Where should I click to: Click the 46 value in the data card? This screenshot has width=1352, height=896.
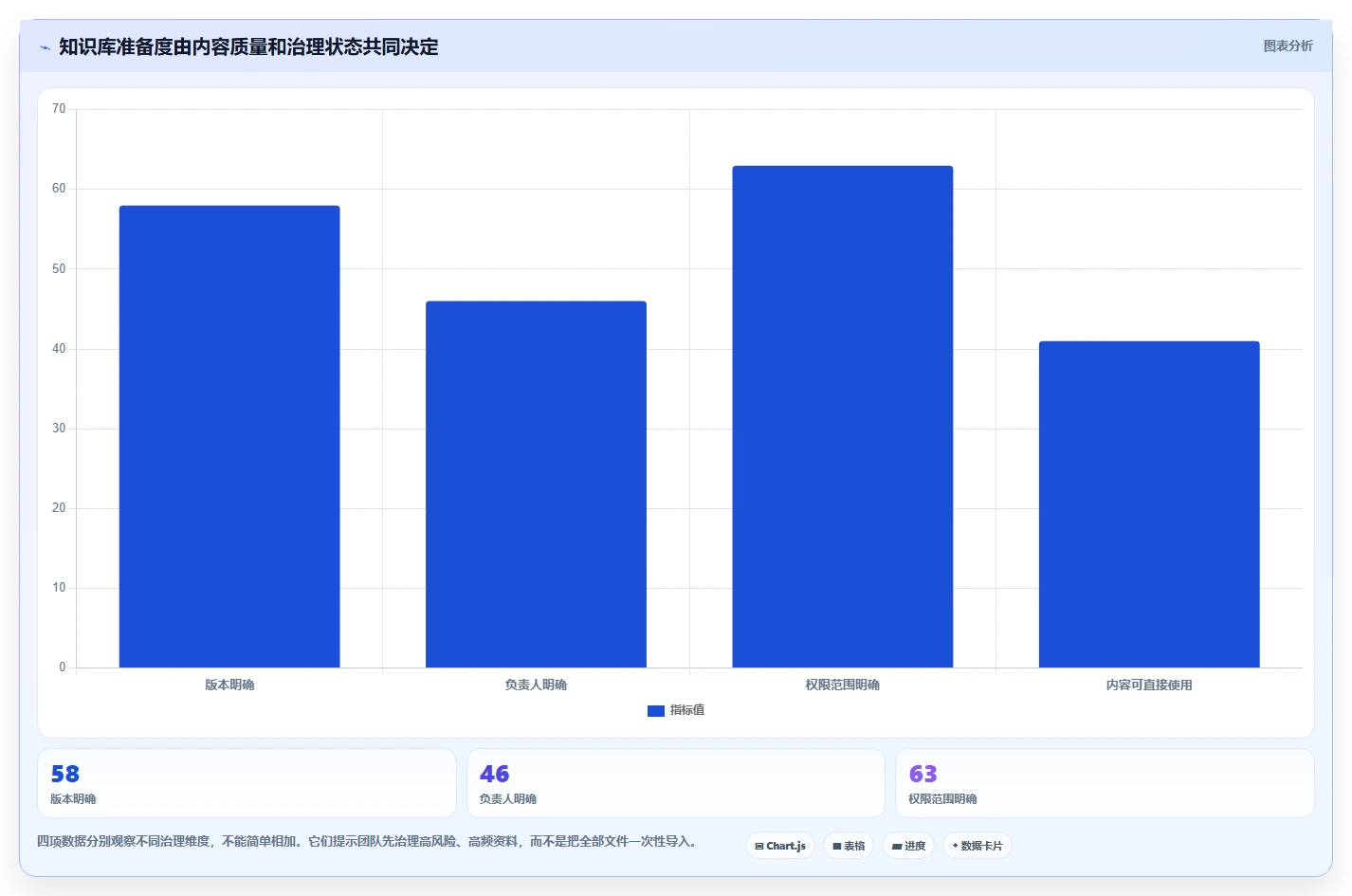tap(494, 774)
